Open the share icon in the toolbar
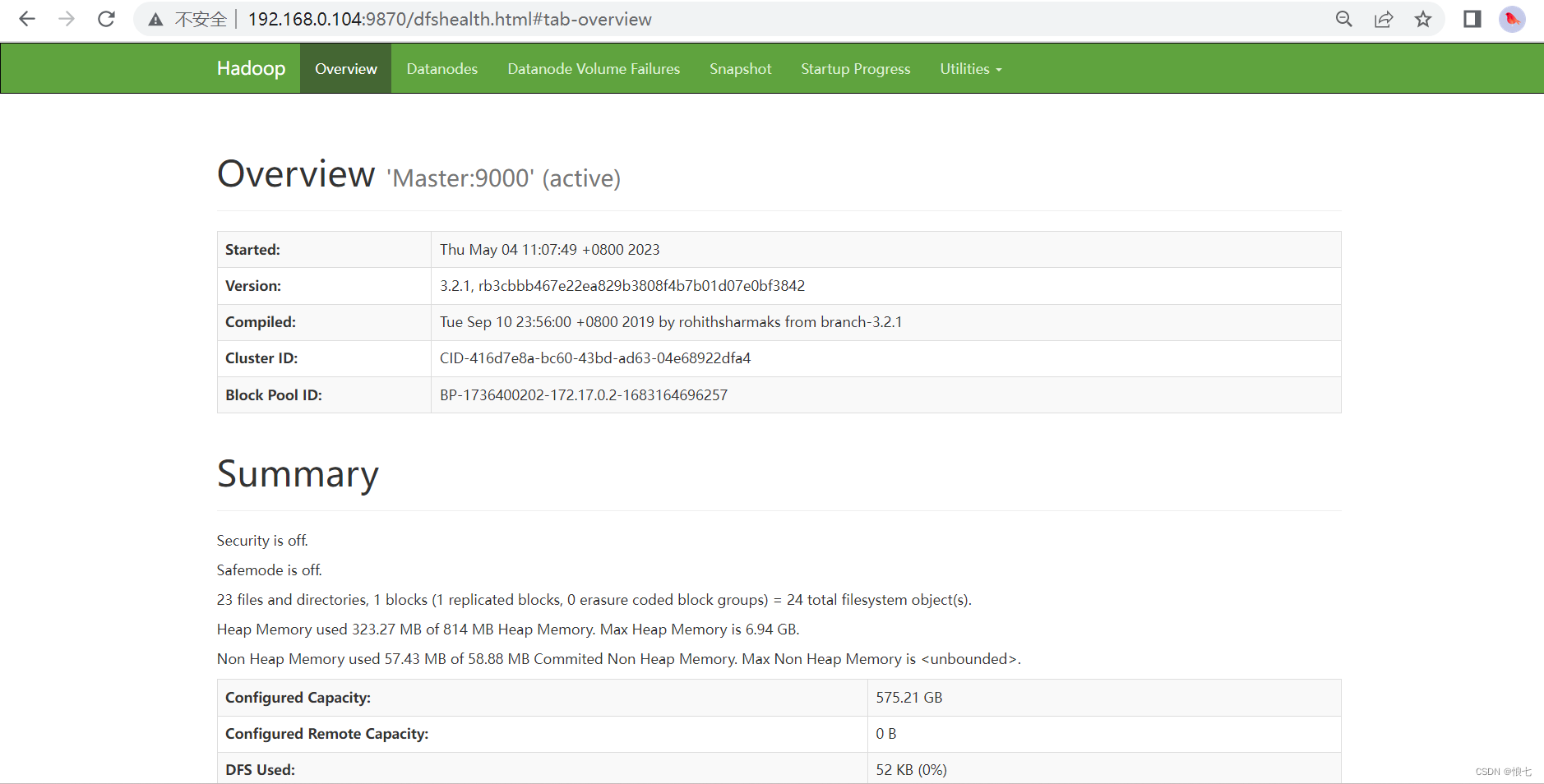The image size is (1544, 784). tap(1384, 18)
